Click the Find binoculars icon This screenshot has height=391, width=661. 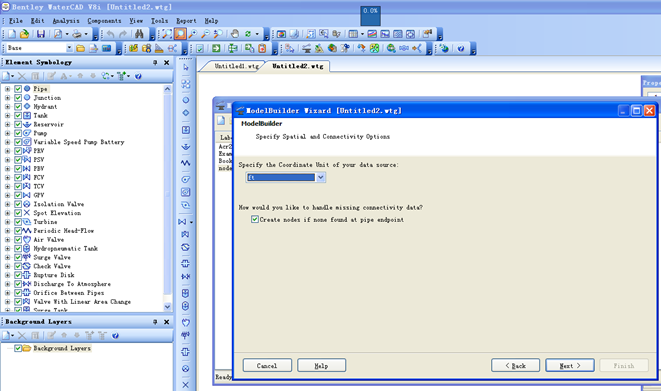[x=140, y=34]
